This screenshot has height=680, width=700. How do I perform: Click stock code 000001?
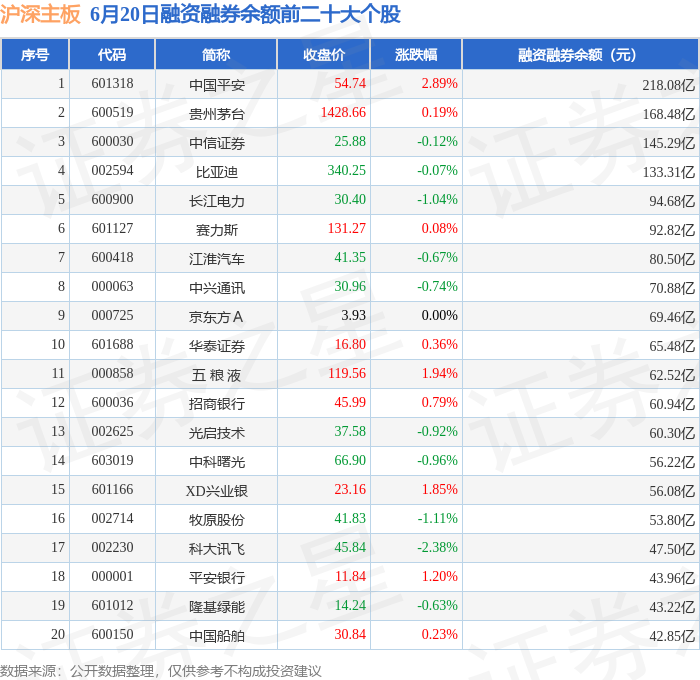(112, 577)
